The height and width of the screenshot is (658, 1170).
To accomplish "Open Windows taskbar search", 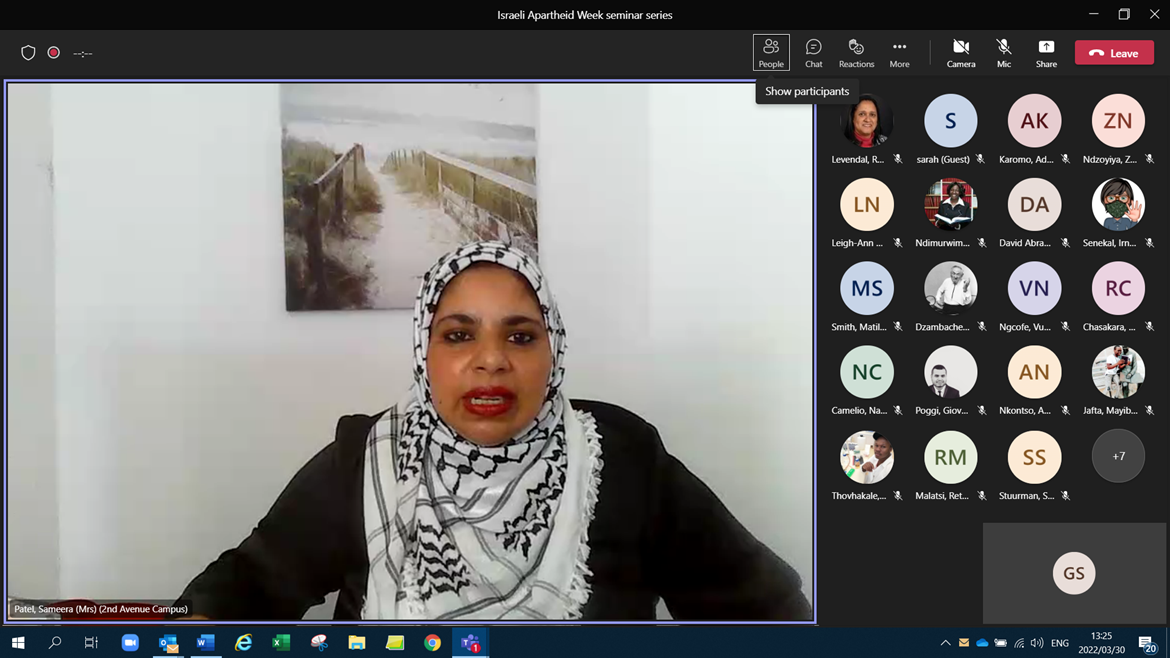I will click(54, 642).
